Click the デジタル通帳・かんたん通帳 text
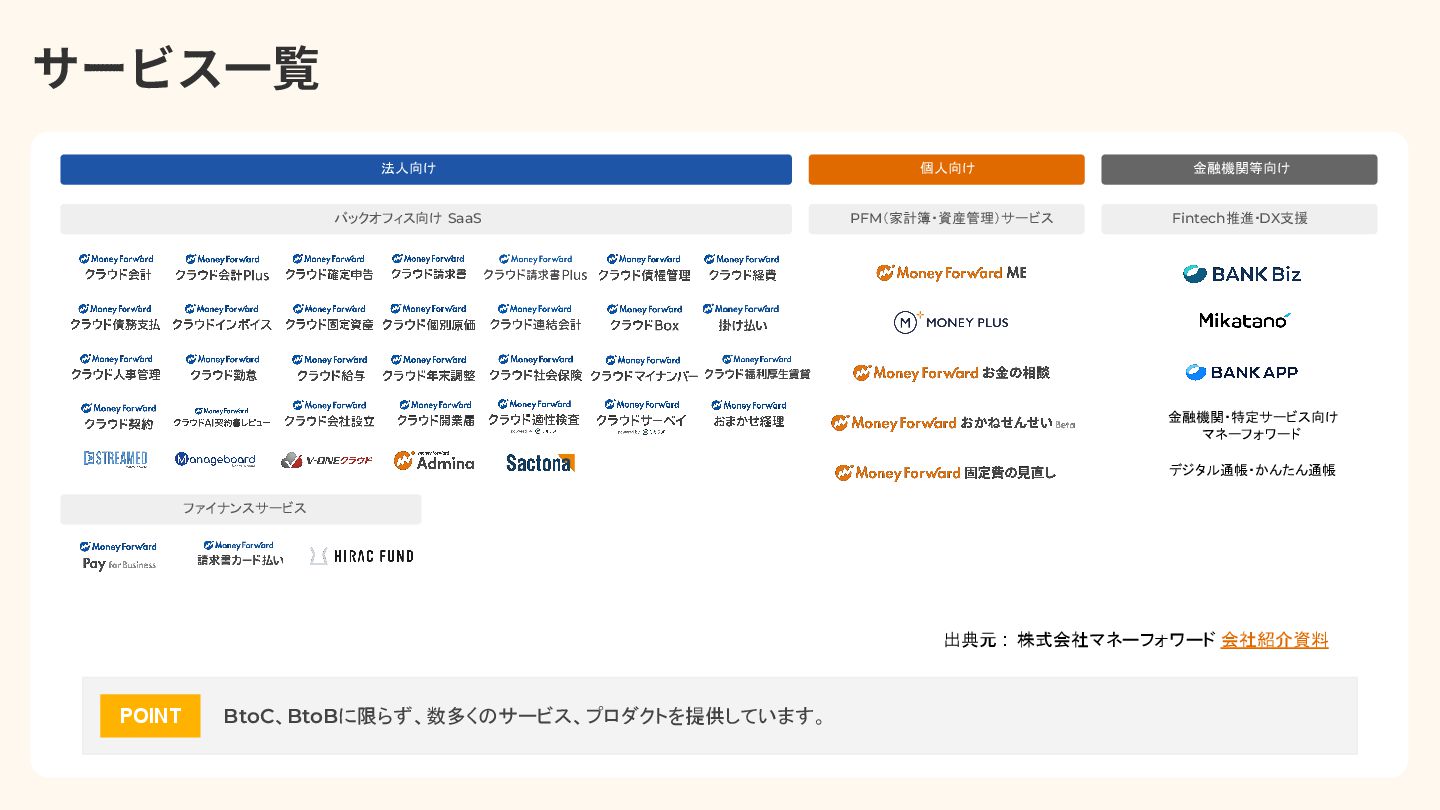Viewport: 1440px width, 810px height. [x=1252, y=470]
